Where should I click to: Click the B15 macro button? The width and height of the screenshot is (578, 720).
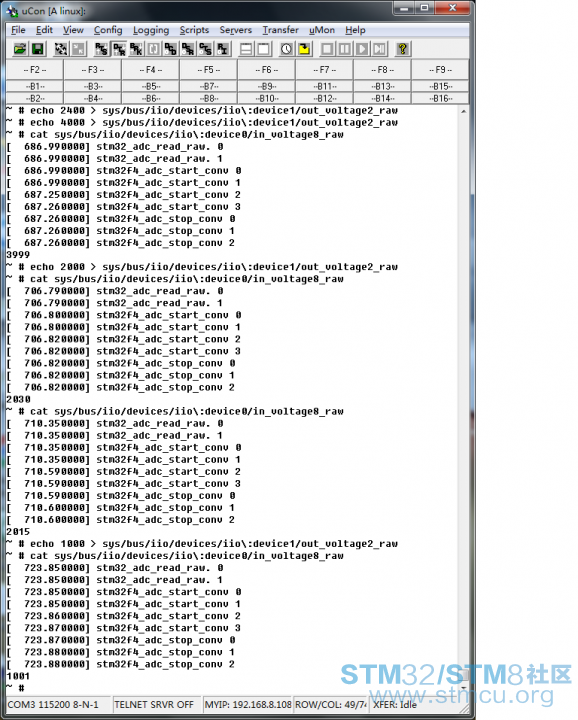click(x=440, y=86)
